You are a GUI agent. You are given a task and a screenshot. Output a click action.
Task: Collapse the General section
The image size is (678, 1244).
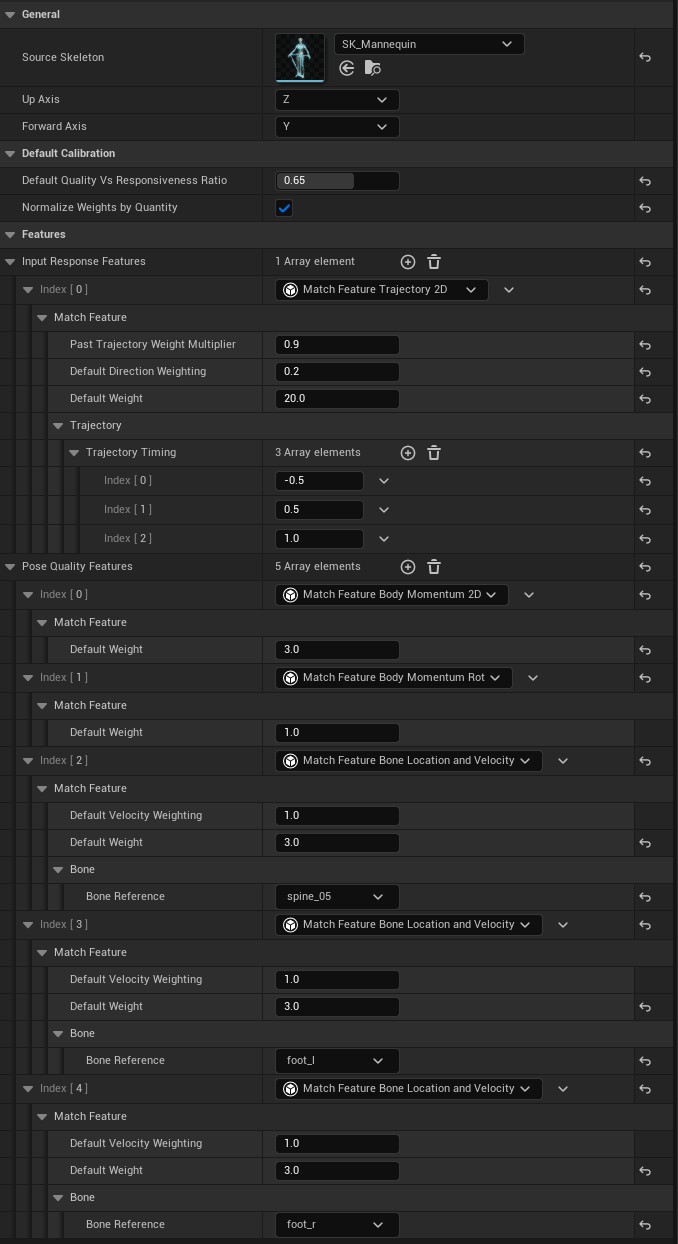coord(11,14)
